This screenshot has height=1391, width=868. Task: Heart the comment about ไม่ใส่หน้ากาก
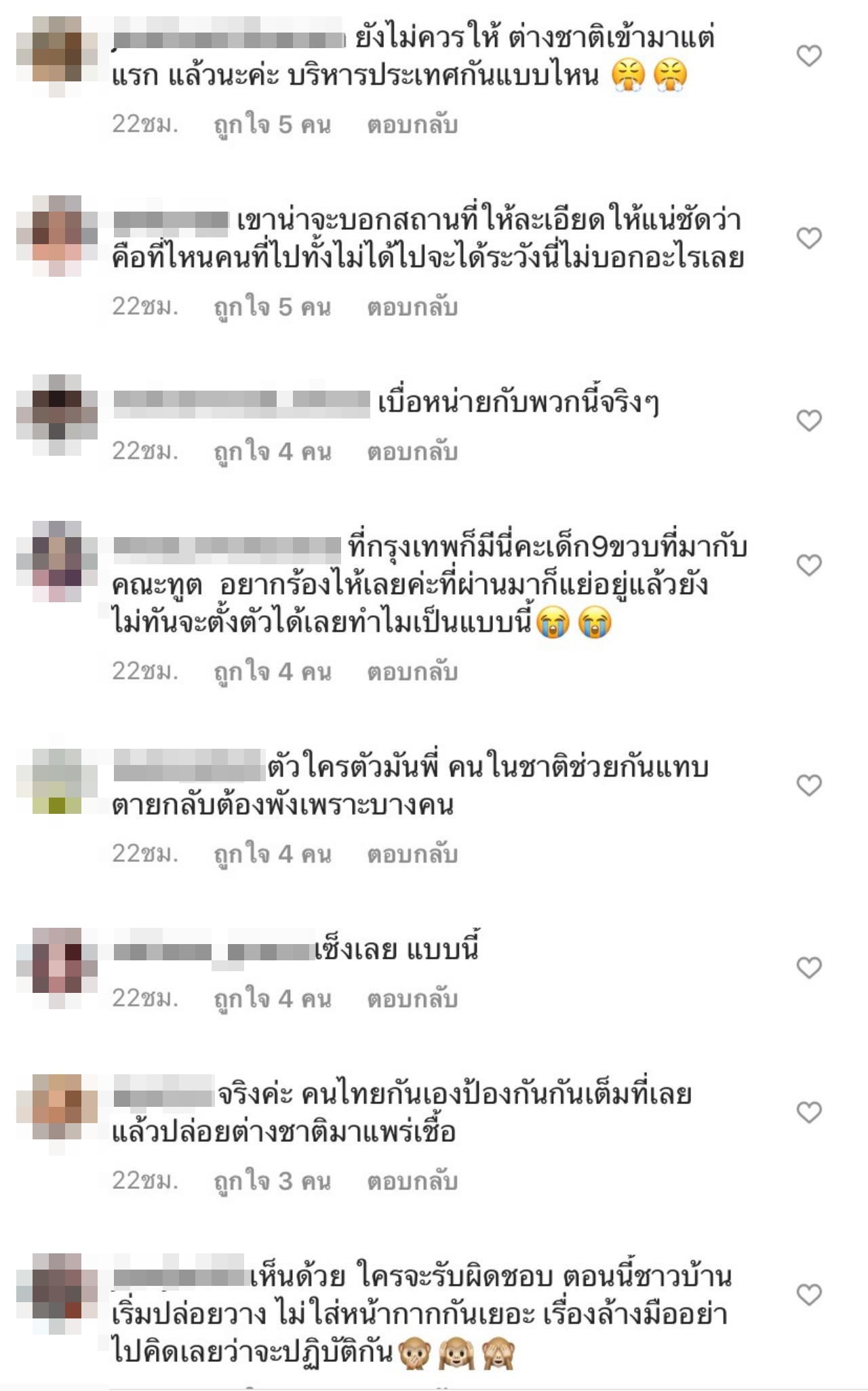(x=808, y=1295)
